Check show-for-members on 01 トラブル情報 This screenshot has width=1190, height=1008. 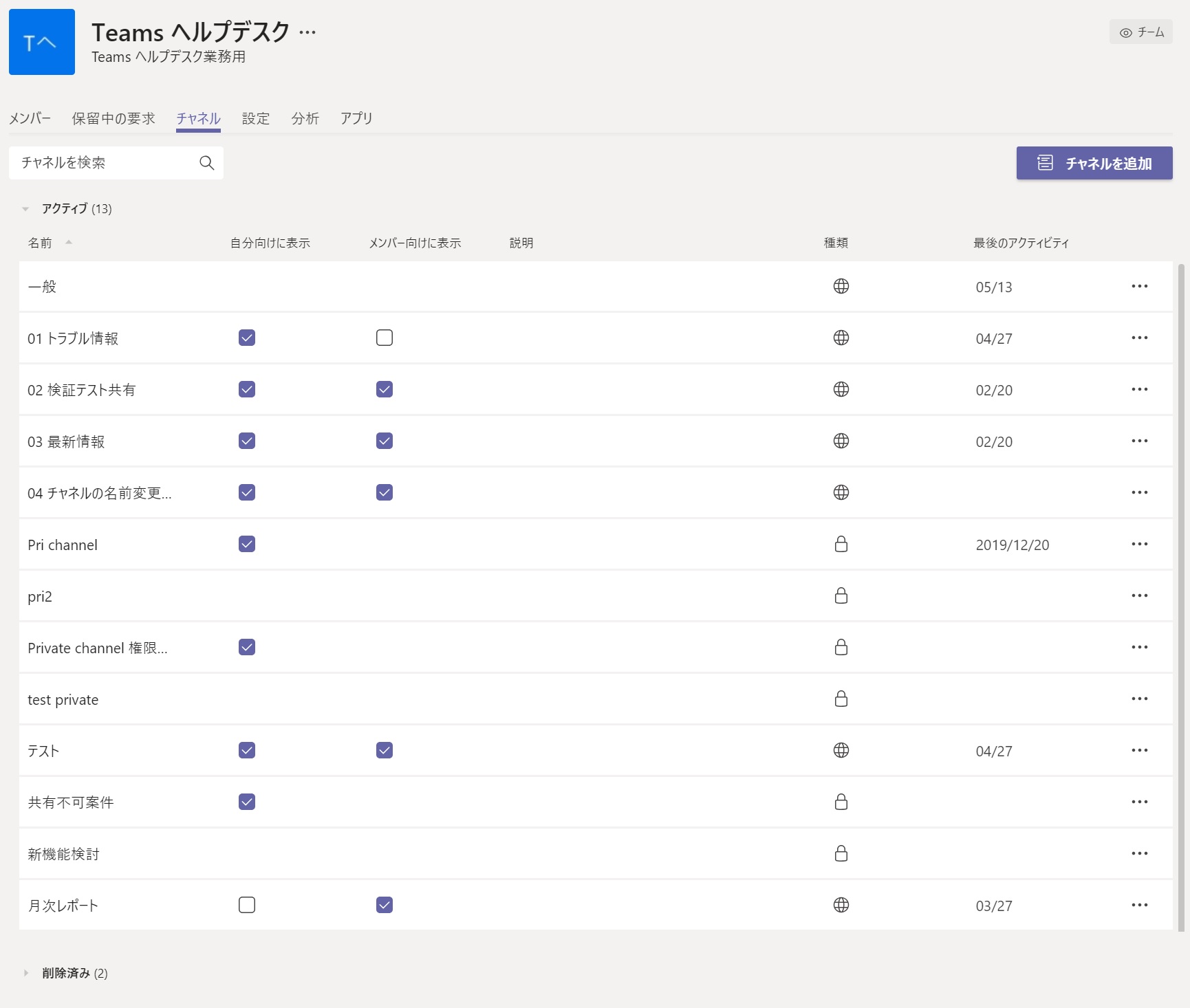[x=385, y=338]
